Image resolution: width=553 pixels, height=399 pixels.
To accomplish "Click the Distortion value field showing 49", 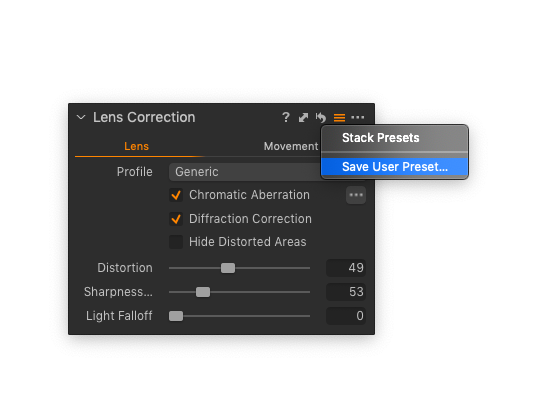I will 346,268.
